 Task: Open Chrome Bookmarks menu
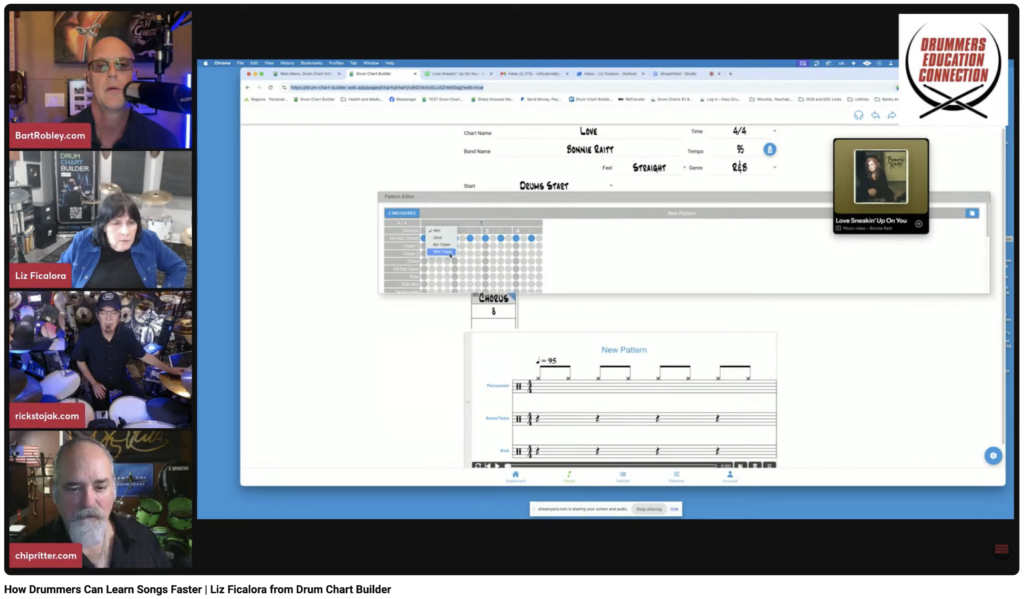coord(312,63)
